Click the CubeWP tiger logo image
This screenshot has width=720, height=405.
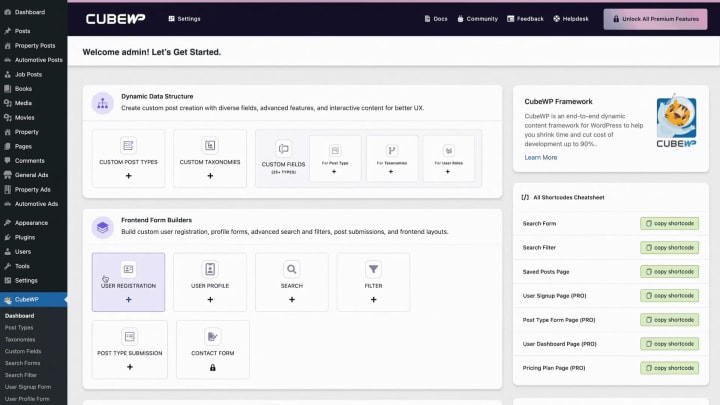pyautogui.click(x=676, y=120)
